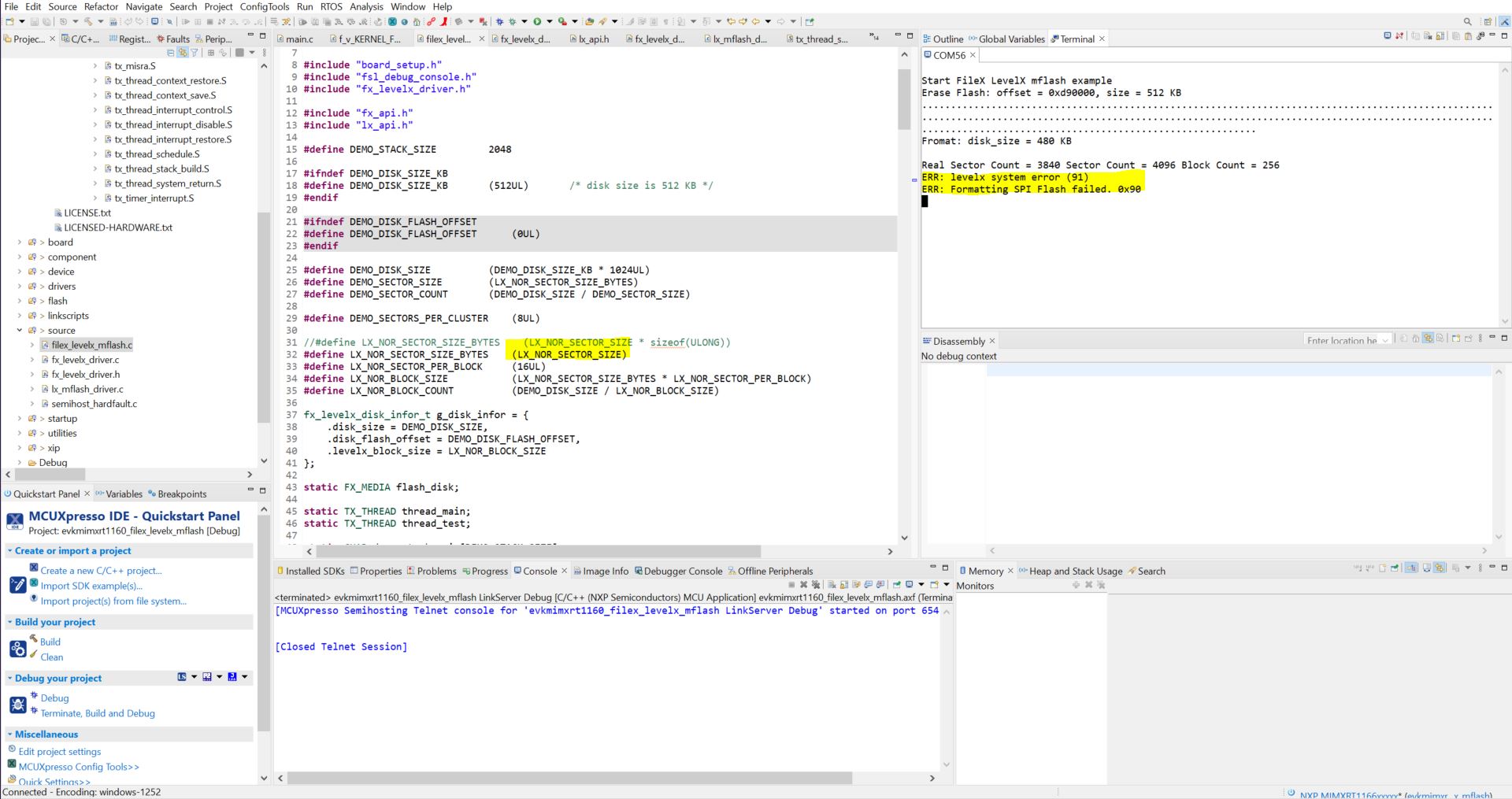1512x799 pixels.
Task: Click the Console remove all terminated launches icon
Action: click(816, 585)
